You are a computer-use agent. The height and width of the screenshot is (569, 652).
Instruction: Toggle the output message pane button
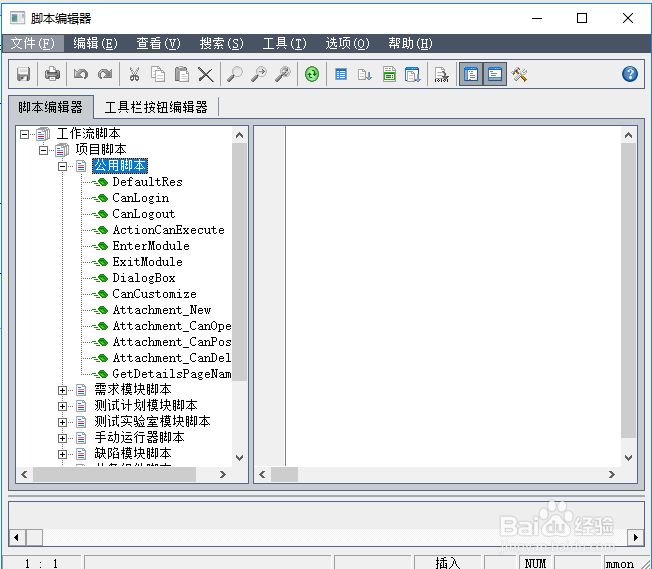495,74
